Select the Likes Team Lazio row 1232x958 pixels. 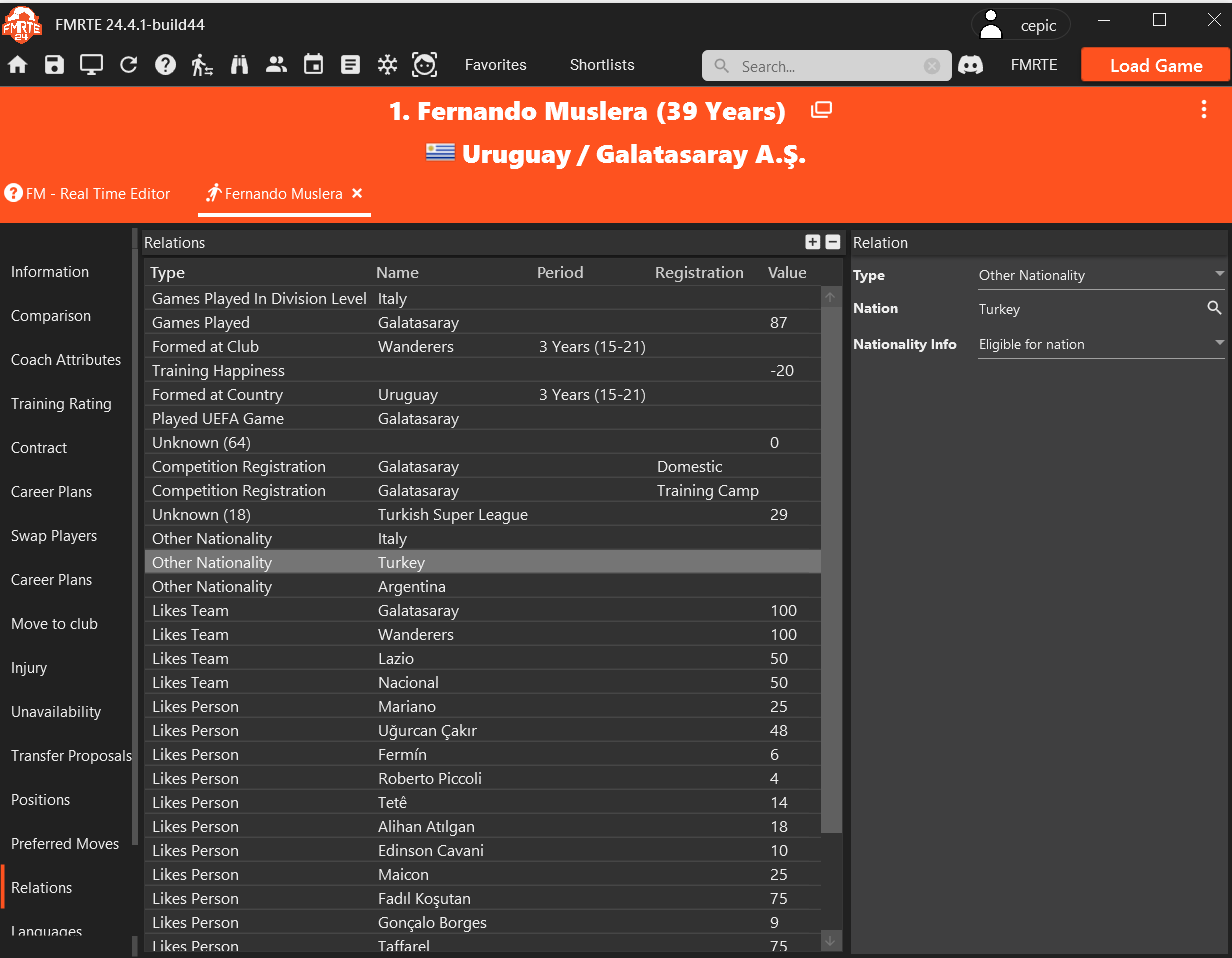(483, 659)
